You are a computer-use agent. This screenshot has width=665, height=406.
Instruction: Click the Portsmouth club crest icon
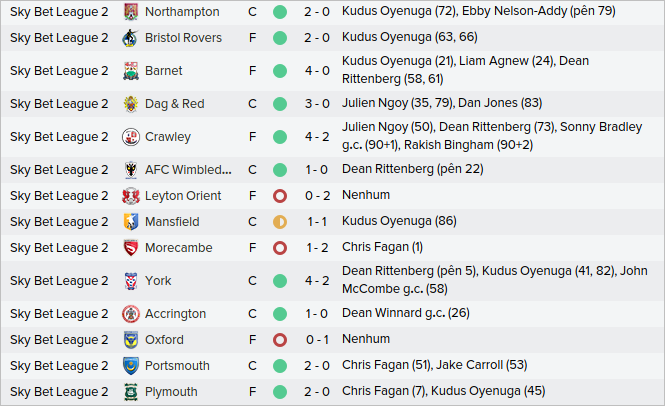(131, 366)
